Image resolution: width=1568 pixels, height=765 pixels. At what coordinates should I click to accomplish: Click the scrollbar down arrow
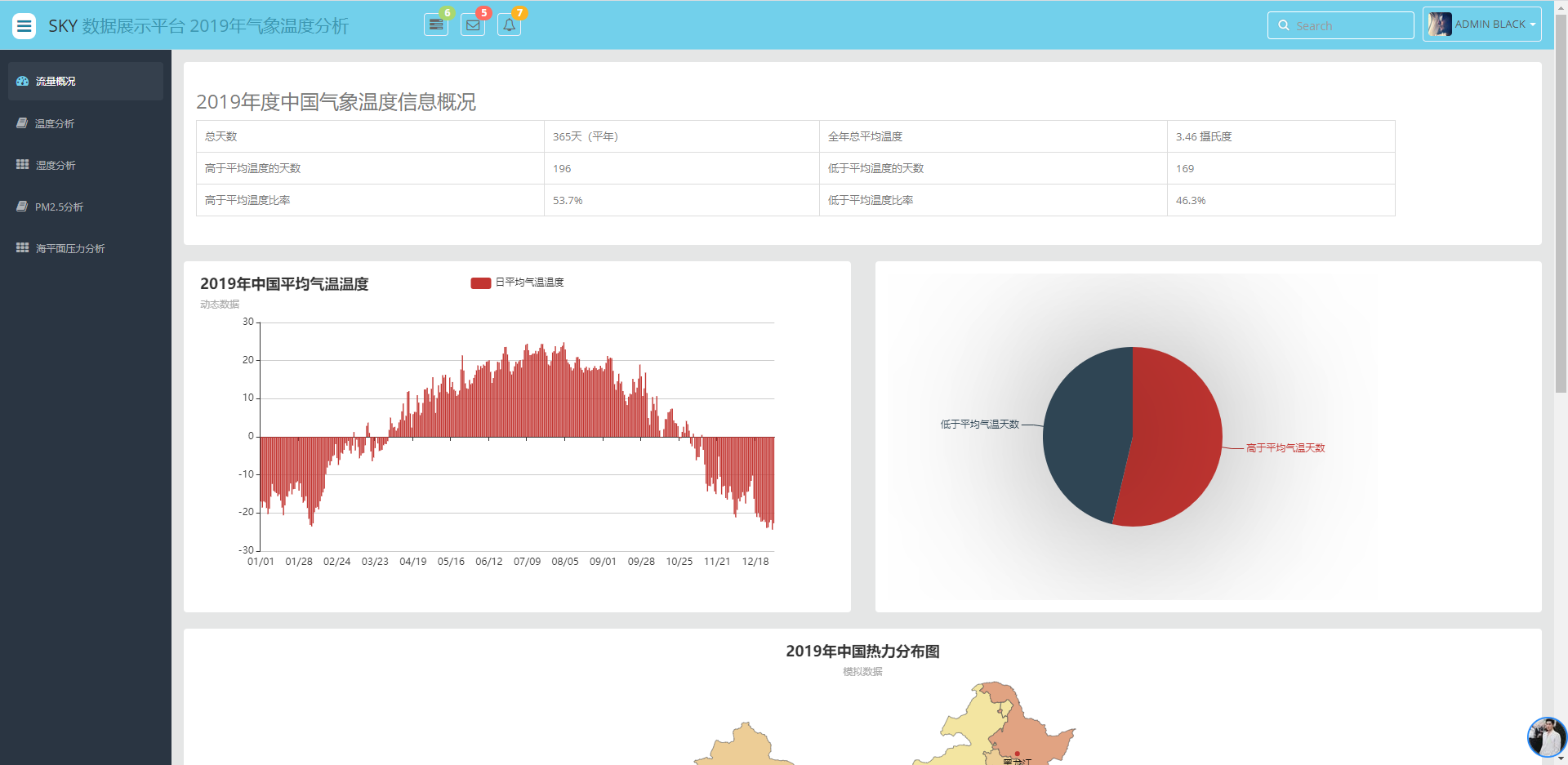click(x=1561, y=758)
